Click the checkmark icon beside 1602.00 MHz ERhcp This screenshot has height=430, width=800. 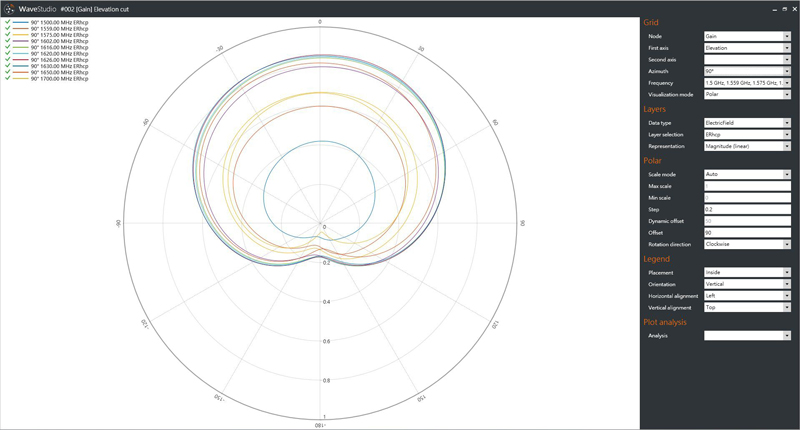[7, 41]
